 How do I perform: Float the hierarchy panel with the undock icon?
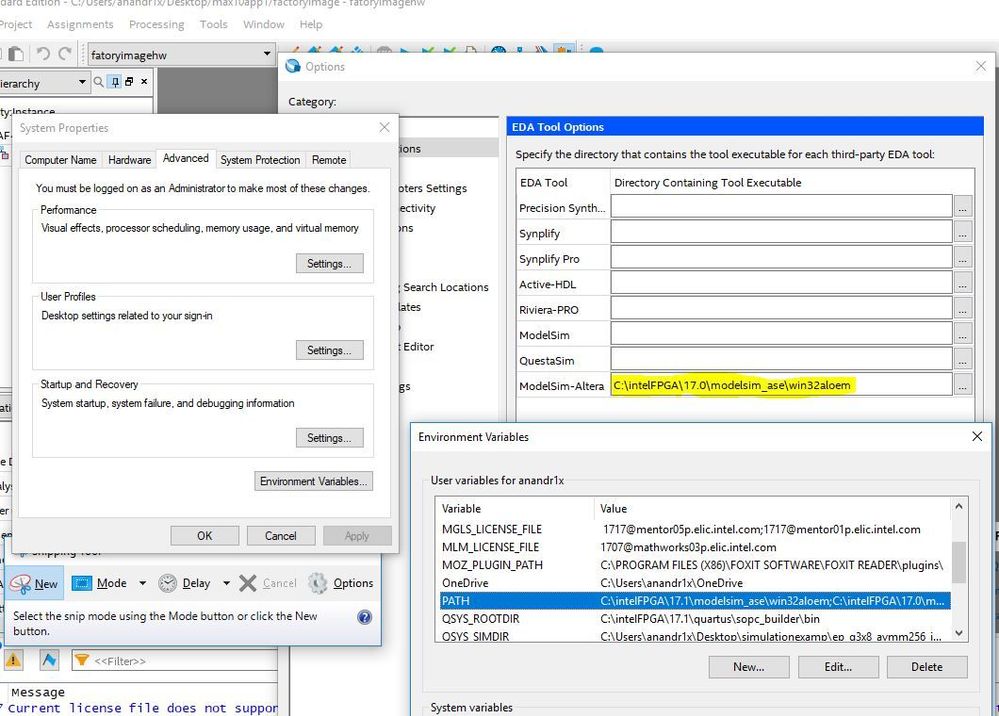click(130, 83)
